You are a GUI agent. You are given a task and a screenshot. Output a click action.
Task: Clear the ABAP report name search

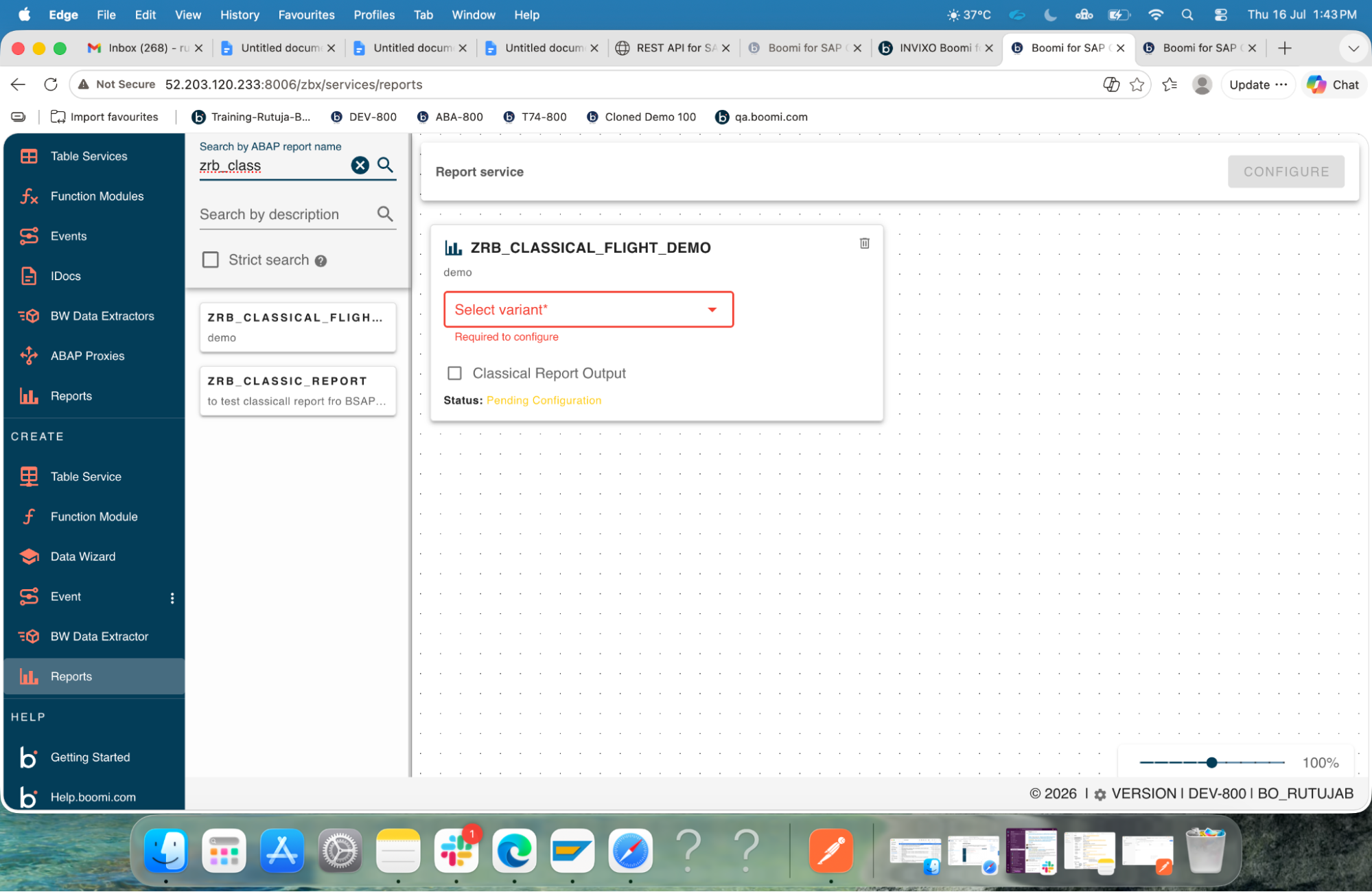[x=360, y=165]
